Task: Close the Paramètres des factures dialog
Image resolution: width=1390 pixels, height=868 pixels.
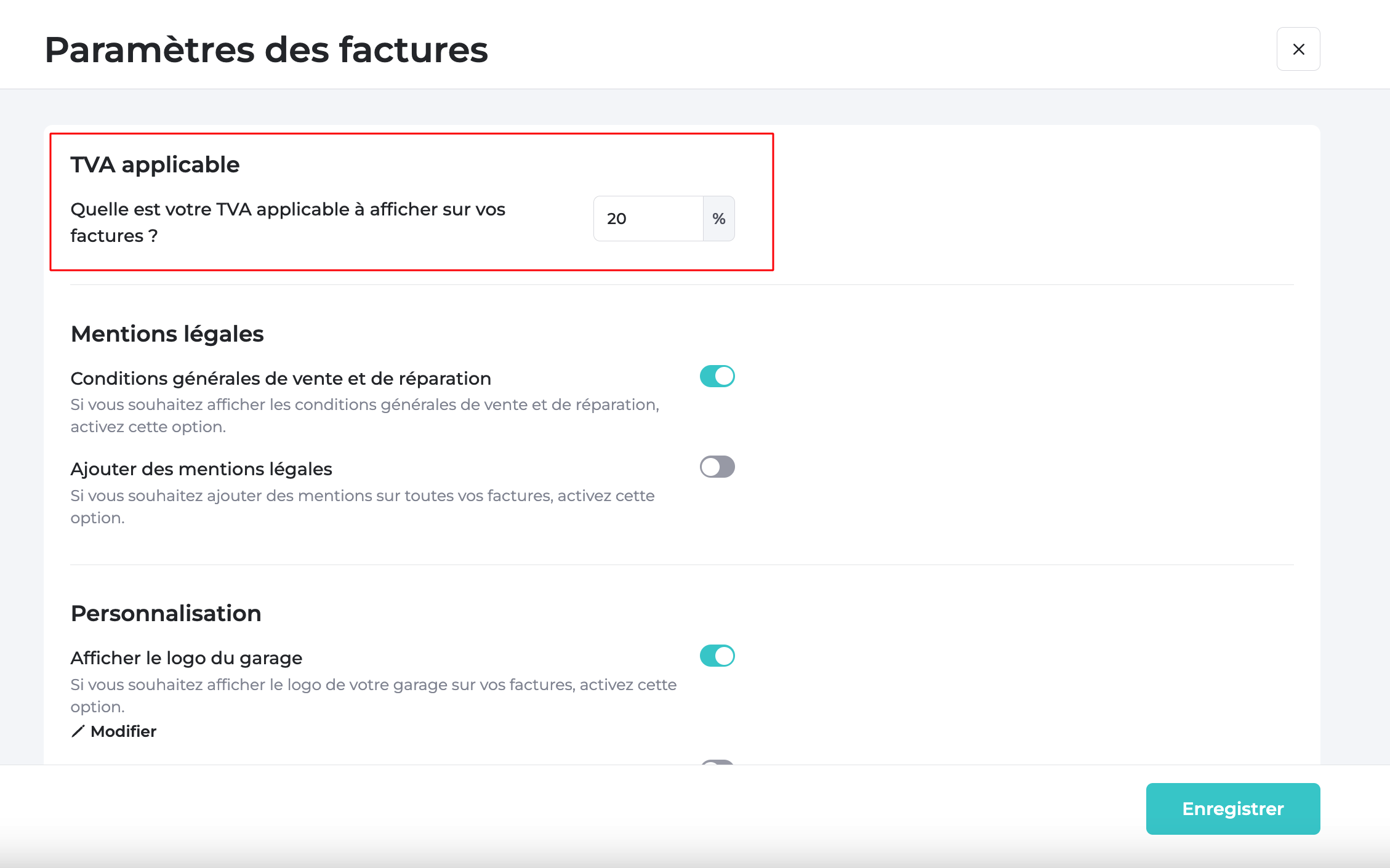Action: [x=1298, y=49]
